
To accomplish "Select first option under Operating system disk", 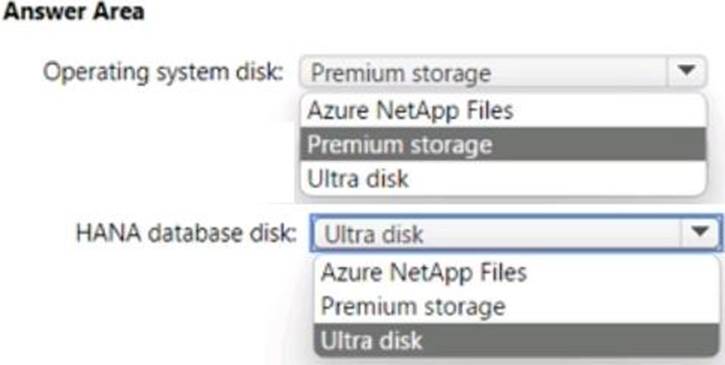I will (503, 111).
